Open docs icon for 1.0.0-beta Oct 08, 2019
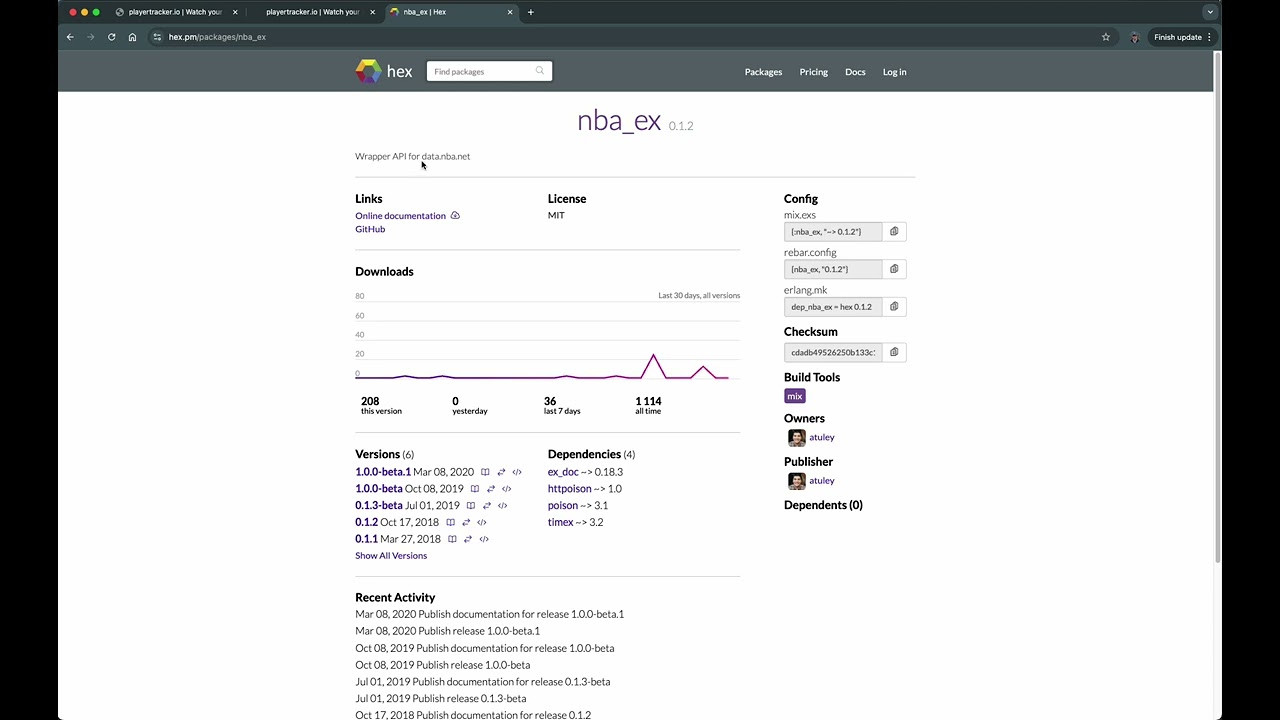The width and height of the screenshot is (1280, 720). 475,489
